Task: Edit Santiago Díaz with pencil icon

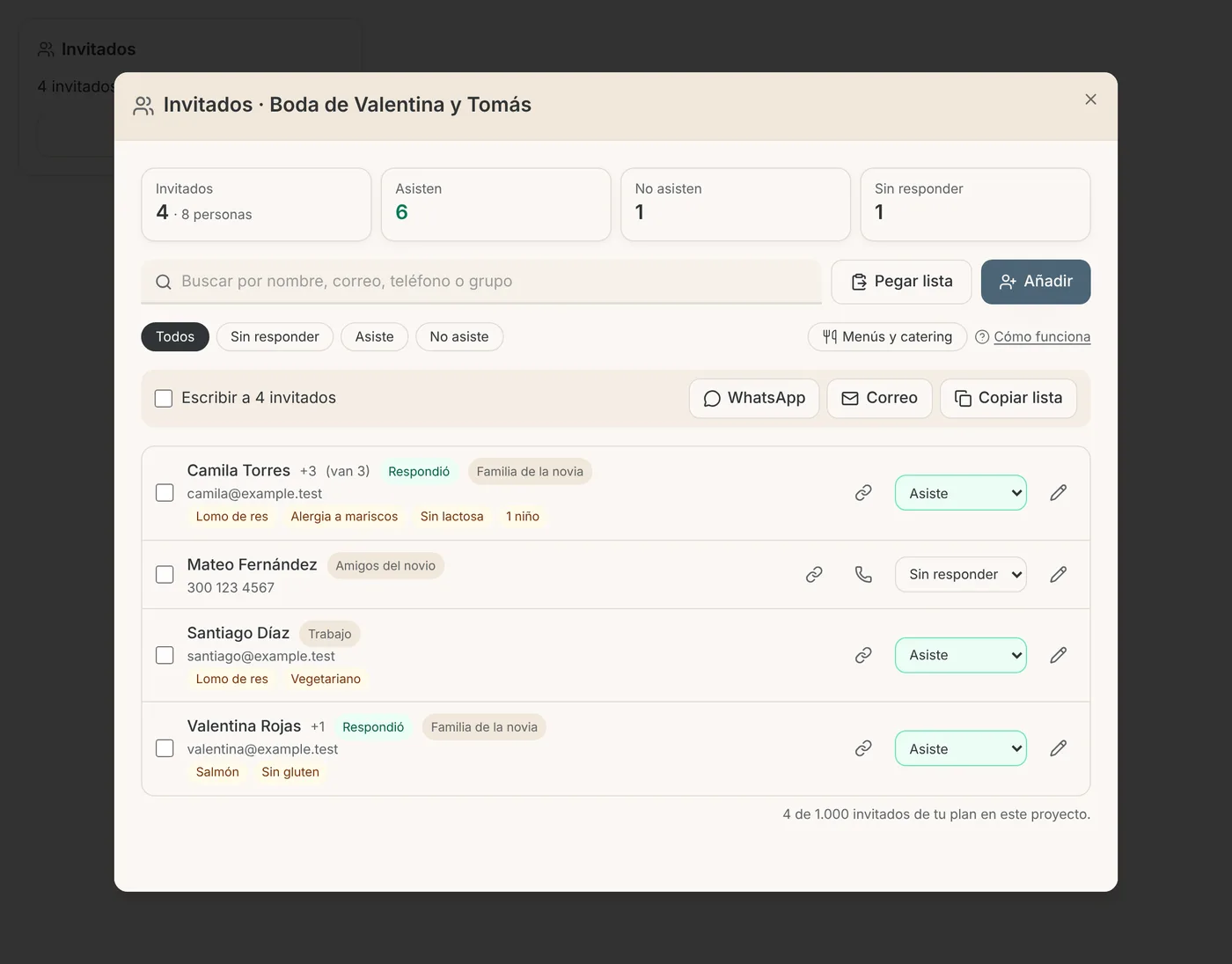Action: (x=1059, y=655)
